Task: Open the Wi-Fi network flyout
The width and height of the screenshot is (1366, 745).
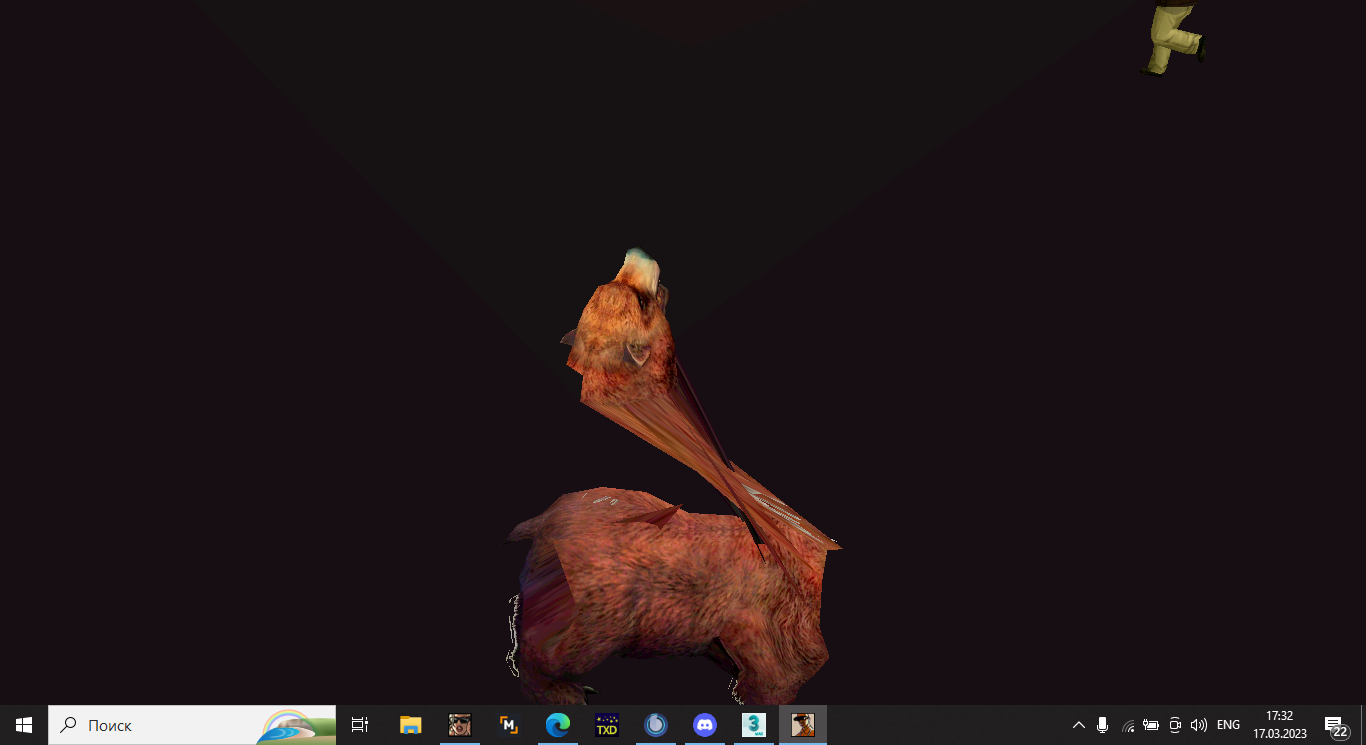Action: coord(1127,726)
